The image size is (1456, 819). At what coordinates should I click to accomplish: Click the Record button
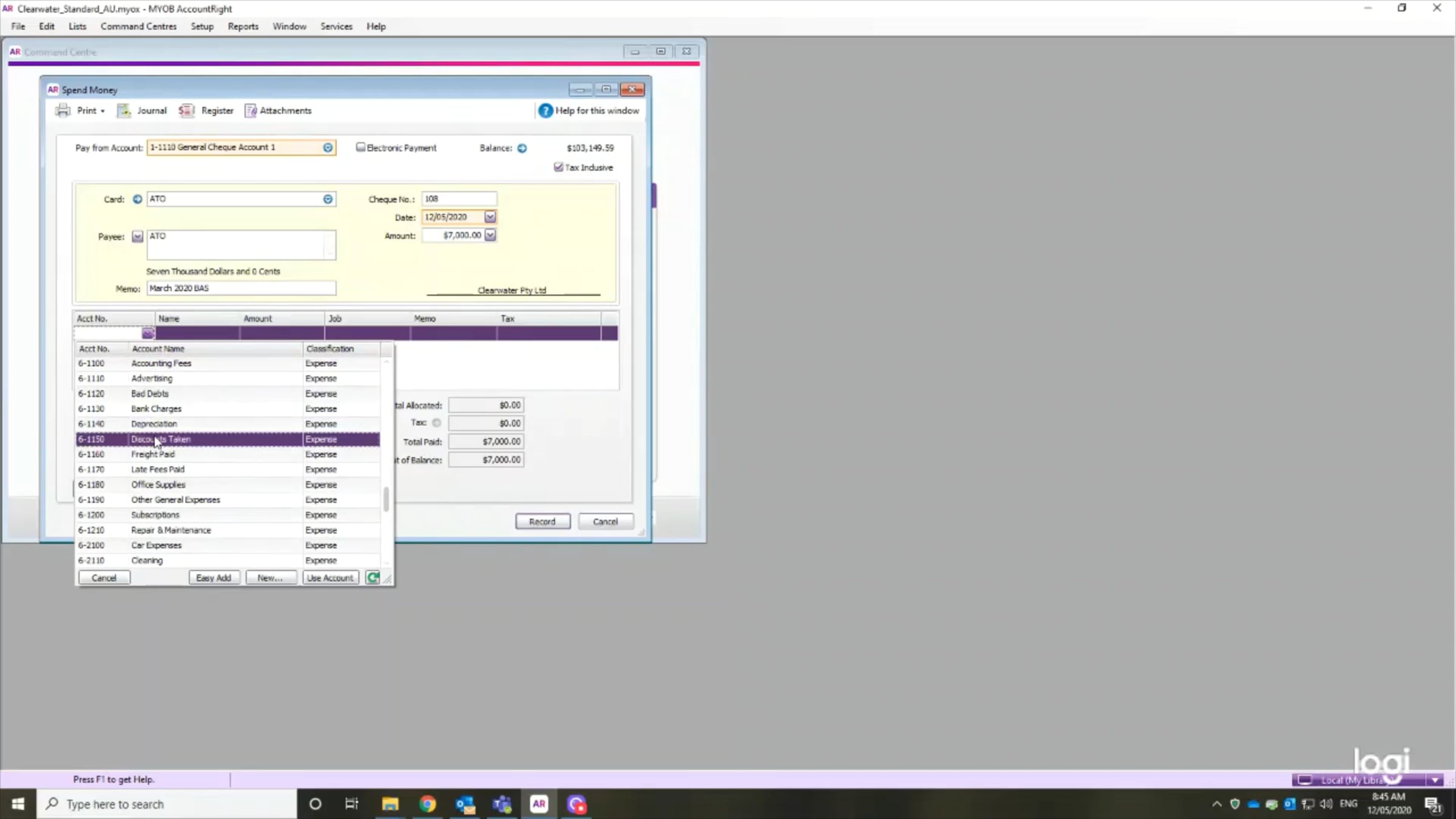[542, 522]
